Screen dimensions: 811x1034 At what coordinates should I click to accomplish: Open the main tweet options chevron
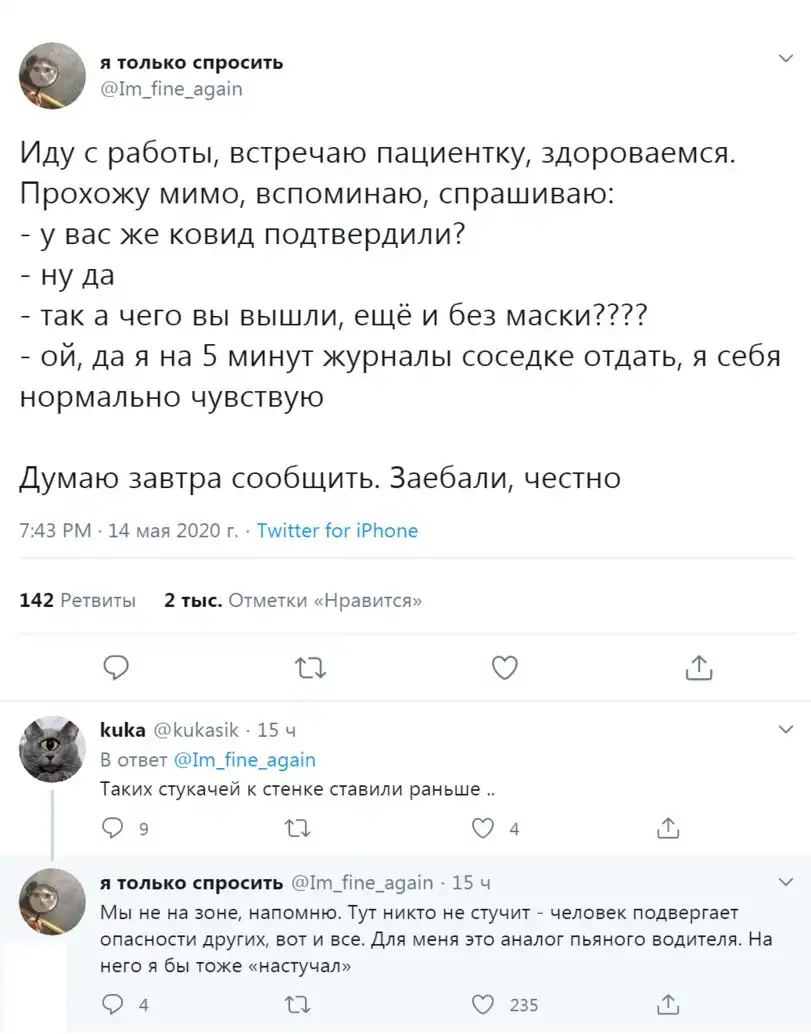pos(785,59)
